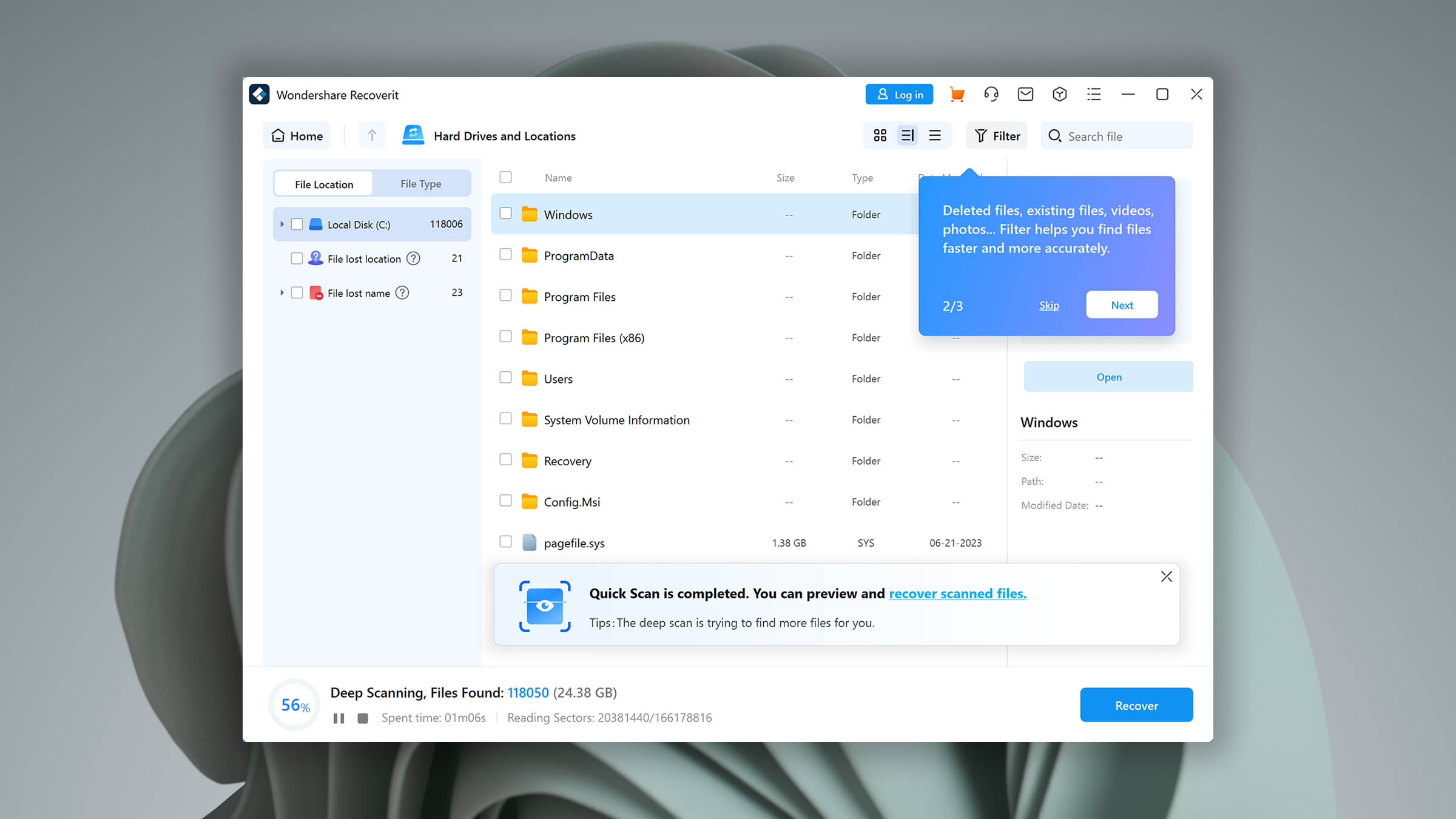Open the Filter panel
Screen dimensions: 1456x819
click(x=997, y=135)
